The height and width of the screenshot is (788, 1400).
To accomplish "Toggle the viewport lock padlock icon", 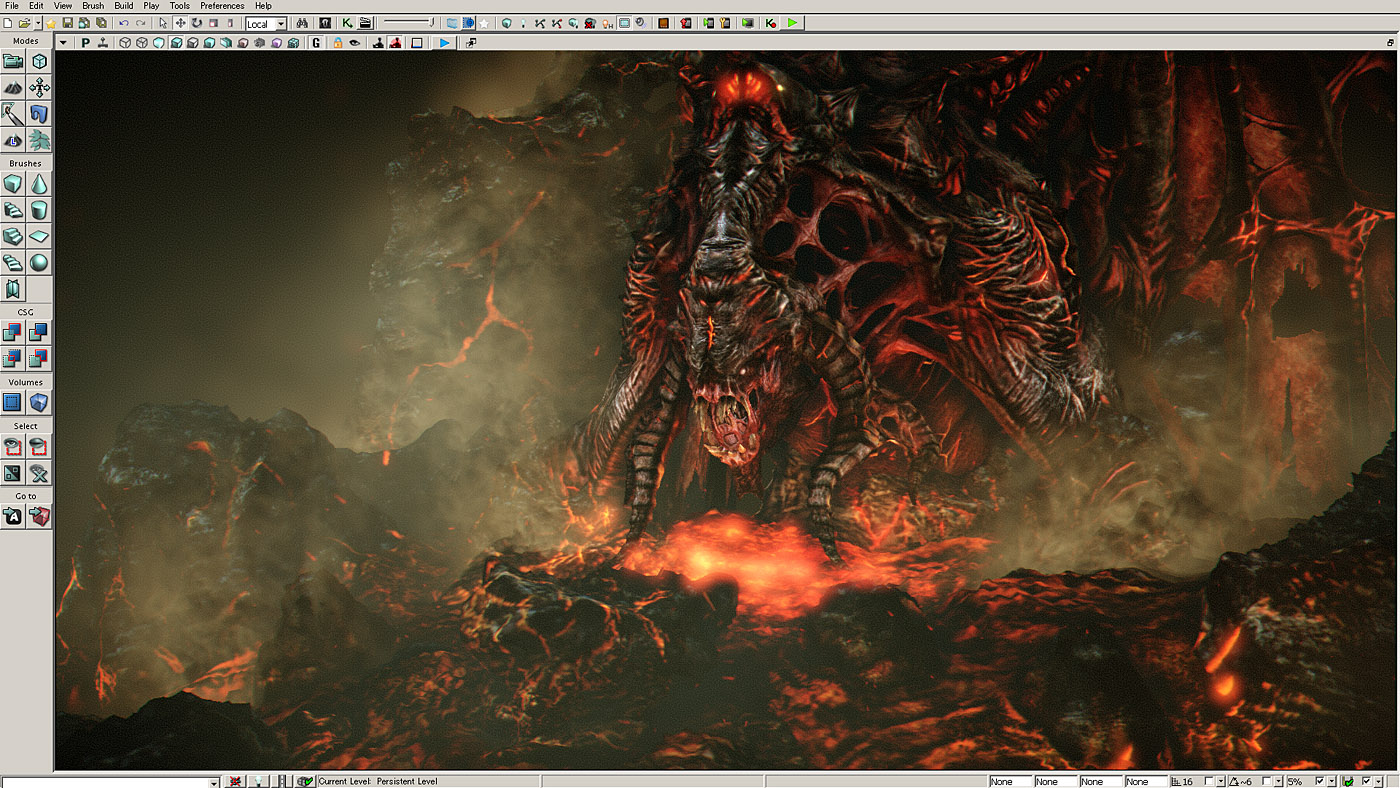I will (x=337, y=43).
